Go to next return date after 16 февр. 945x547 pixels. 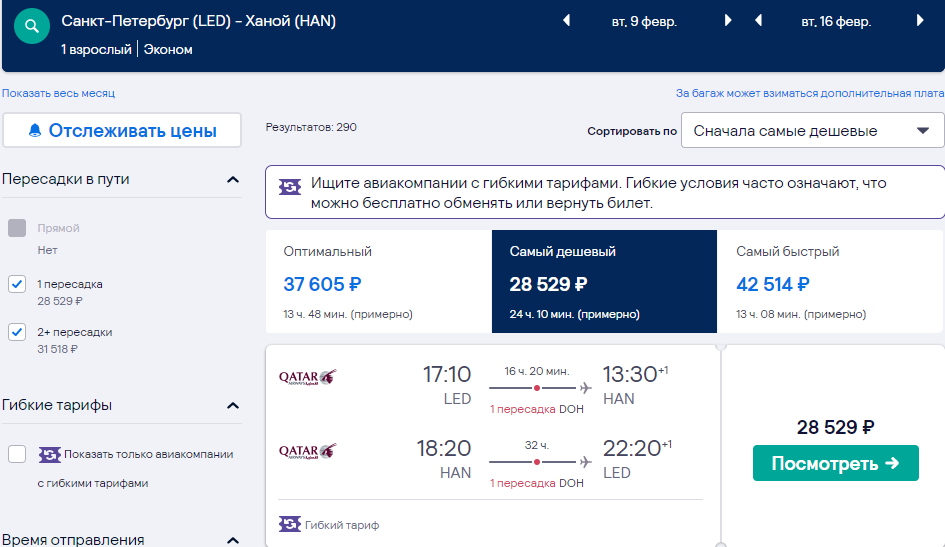[x=920, y=21]
